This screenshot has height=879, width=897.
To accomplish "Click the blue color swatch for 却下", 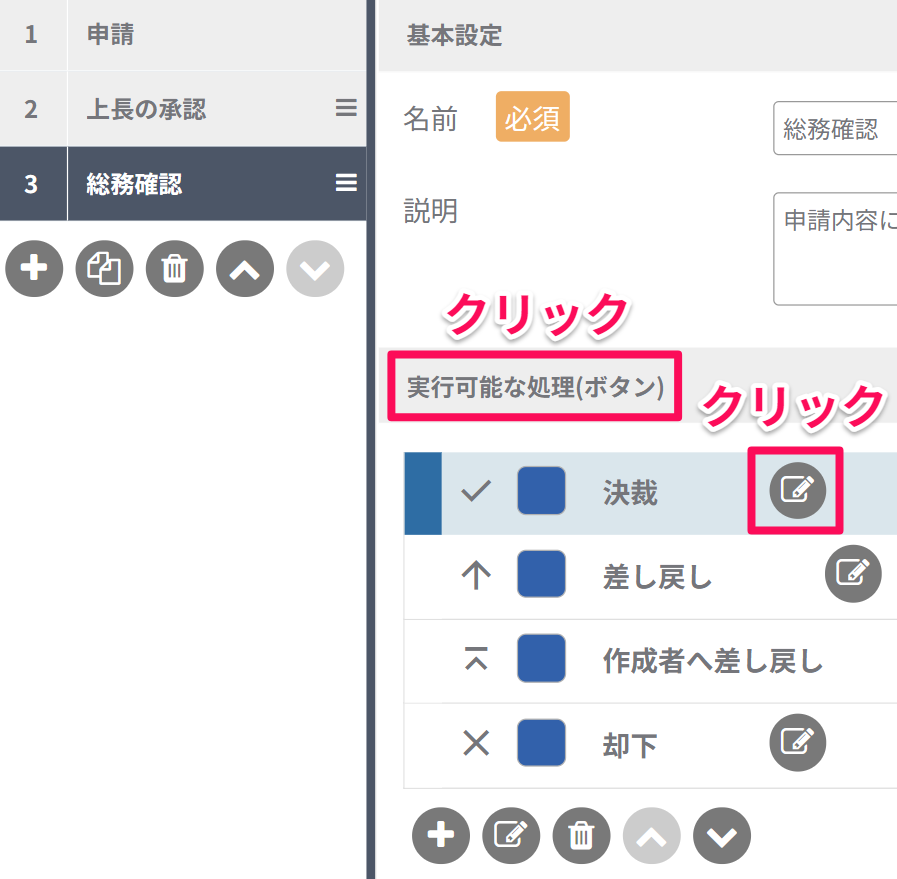I will (x=541, y=742).
